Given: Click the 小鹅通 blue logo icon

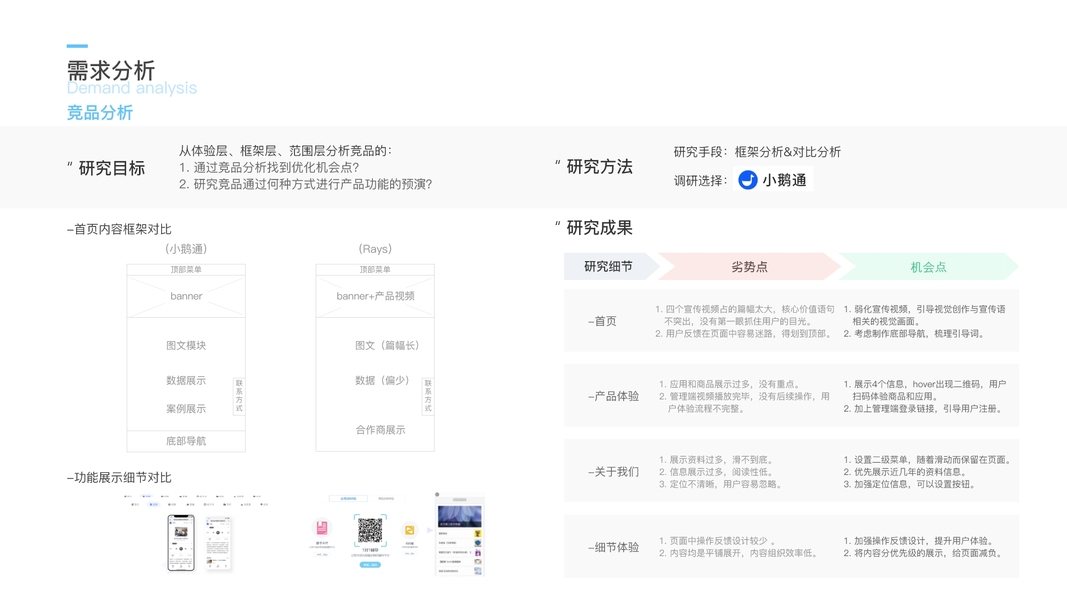Looking at the screenshot, I should coord(748,180).
